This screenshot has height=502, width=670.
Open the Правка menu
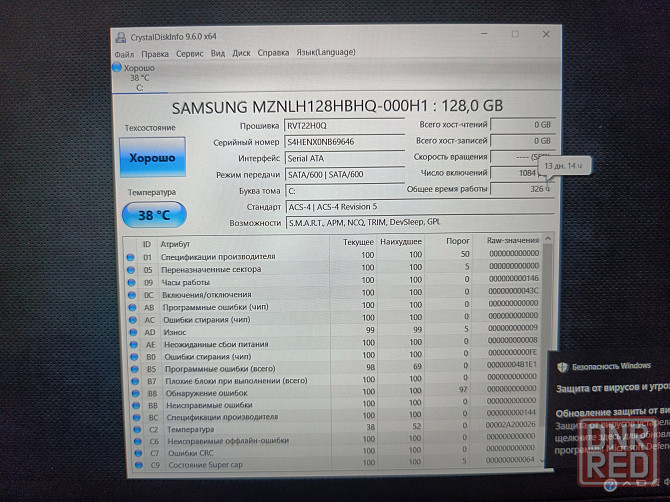tap(155, 54)
